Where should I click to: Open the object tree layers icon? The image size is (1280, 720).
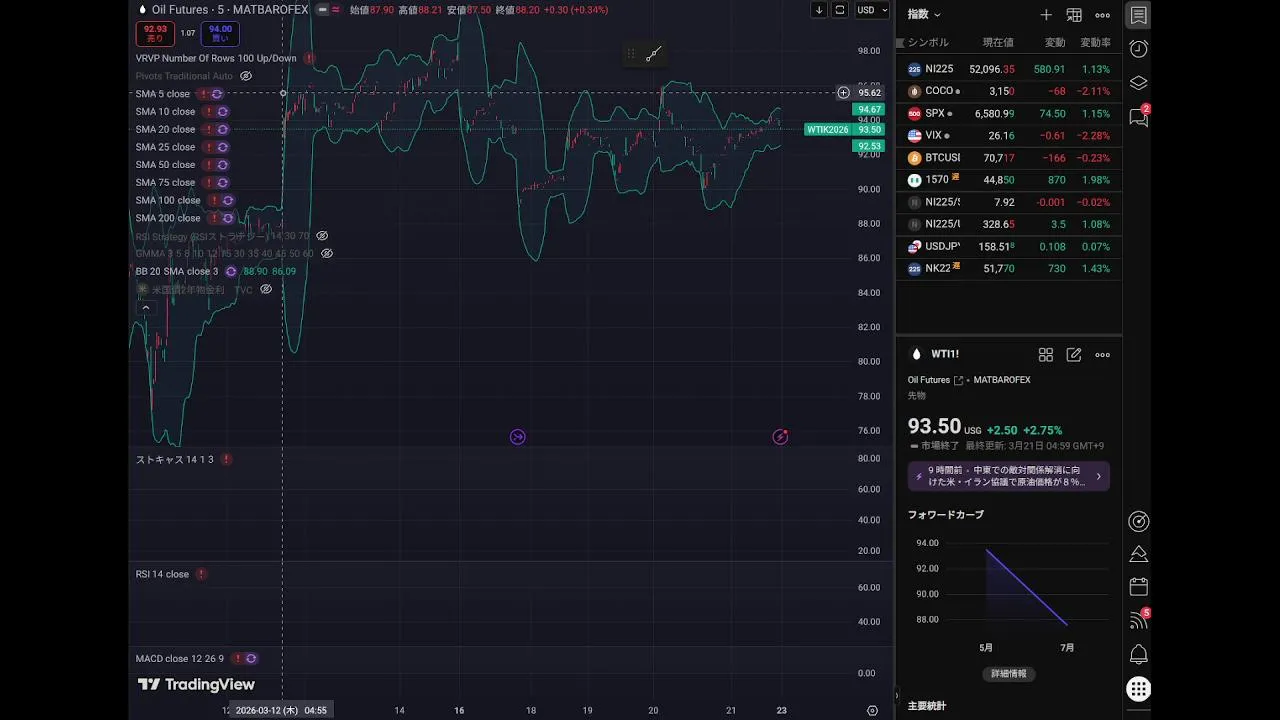(x=1138, y=83)
